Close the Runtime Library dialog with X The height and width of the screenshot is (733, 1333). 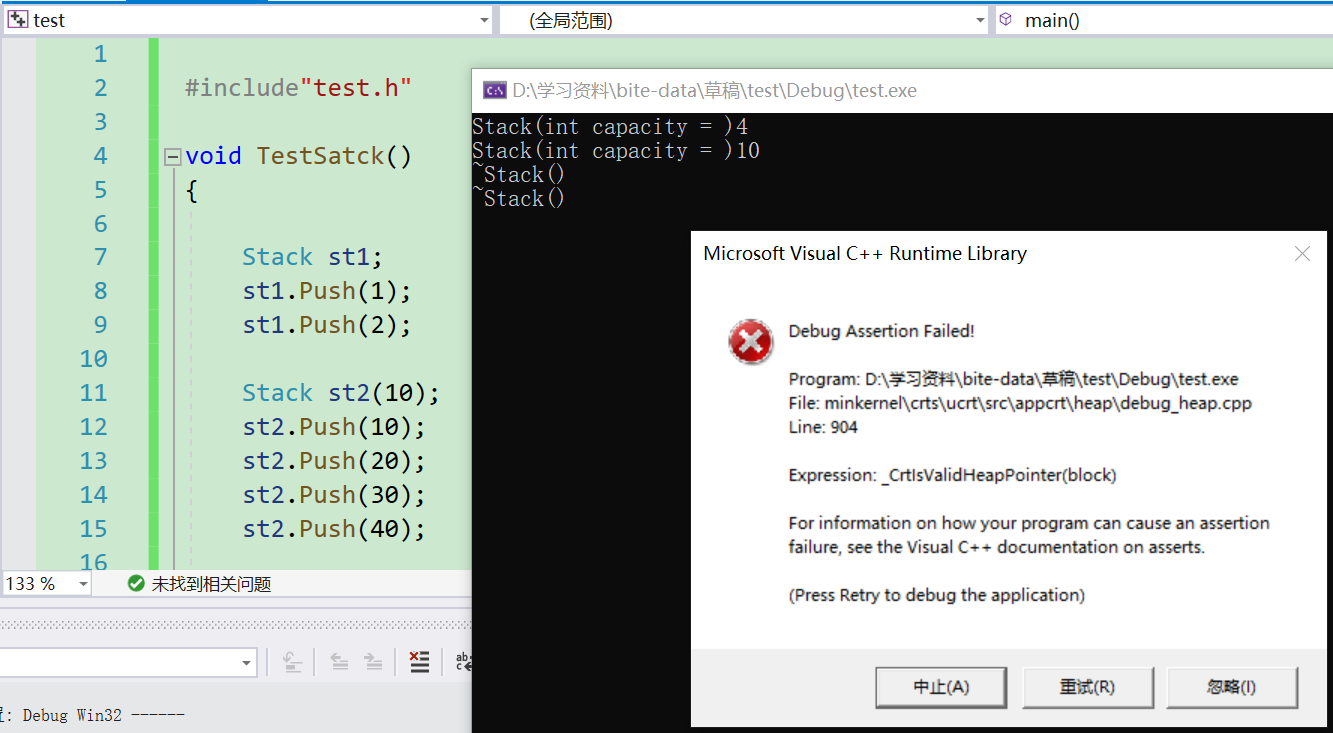click(x=1302, y=254)
